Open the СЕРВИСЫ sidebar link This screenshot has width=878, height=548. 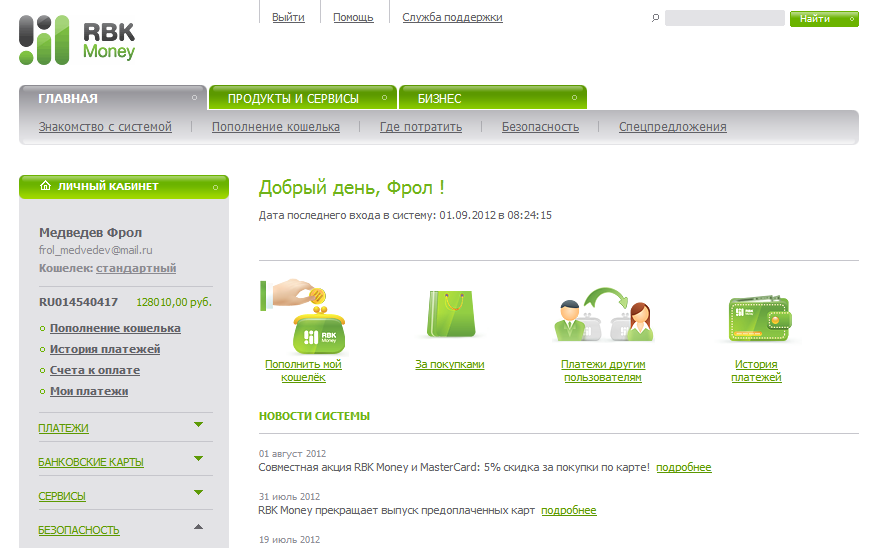point(62,497)
